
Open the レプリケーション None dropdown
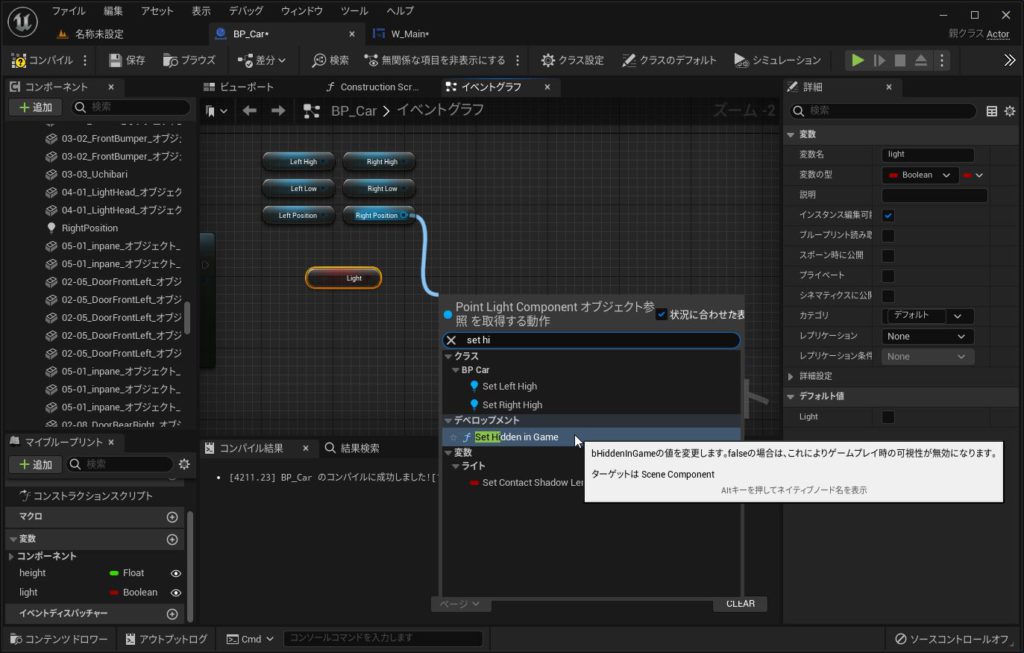927,336
